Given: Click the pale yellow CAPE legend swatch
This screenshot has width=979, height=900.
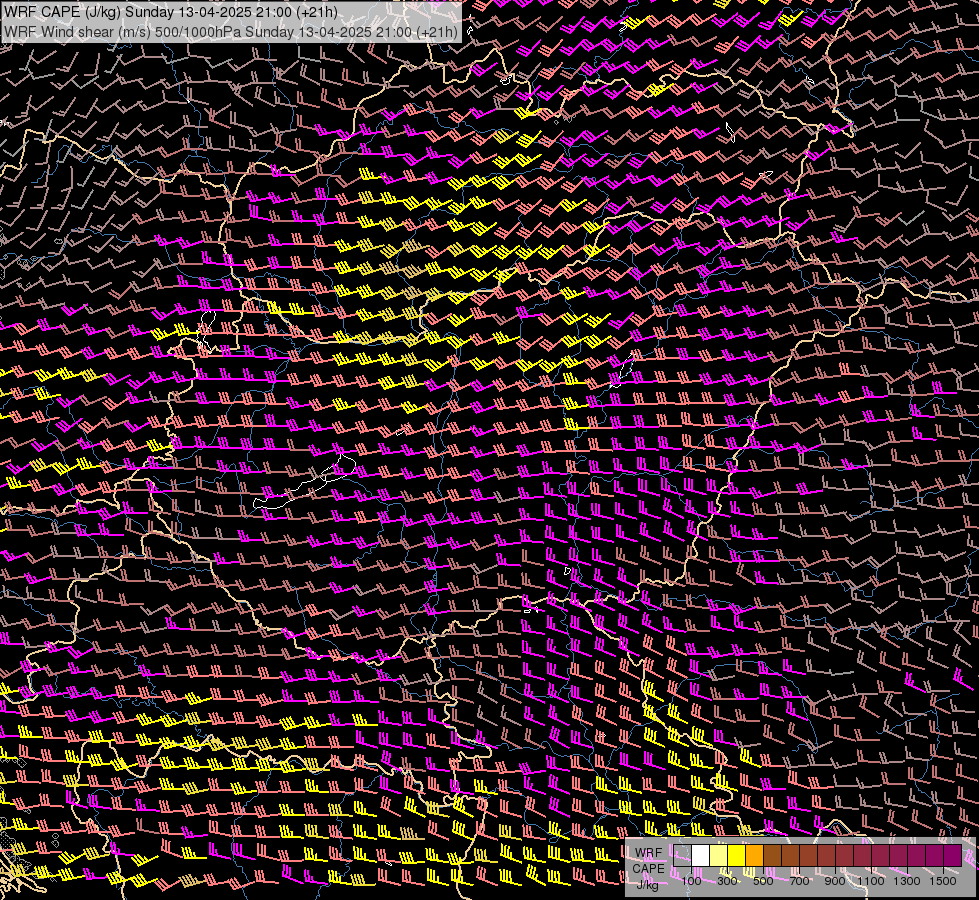Looking at the screenshot, I should (719, 855).
